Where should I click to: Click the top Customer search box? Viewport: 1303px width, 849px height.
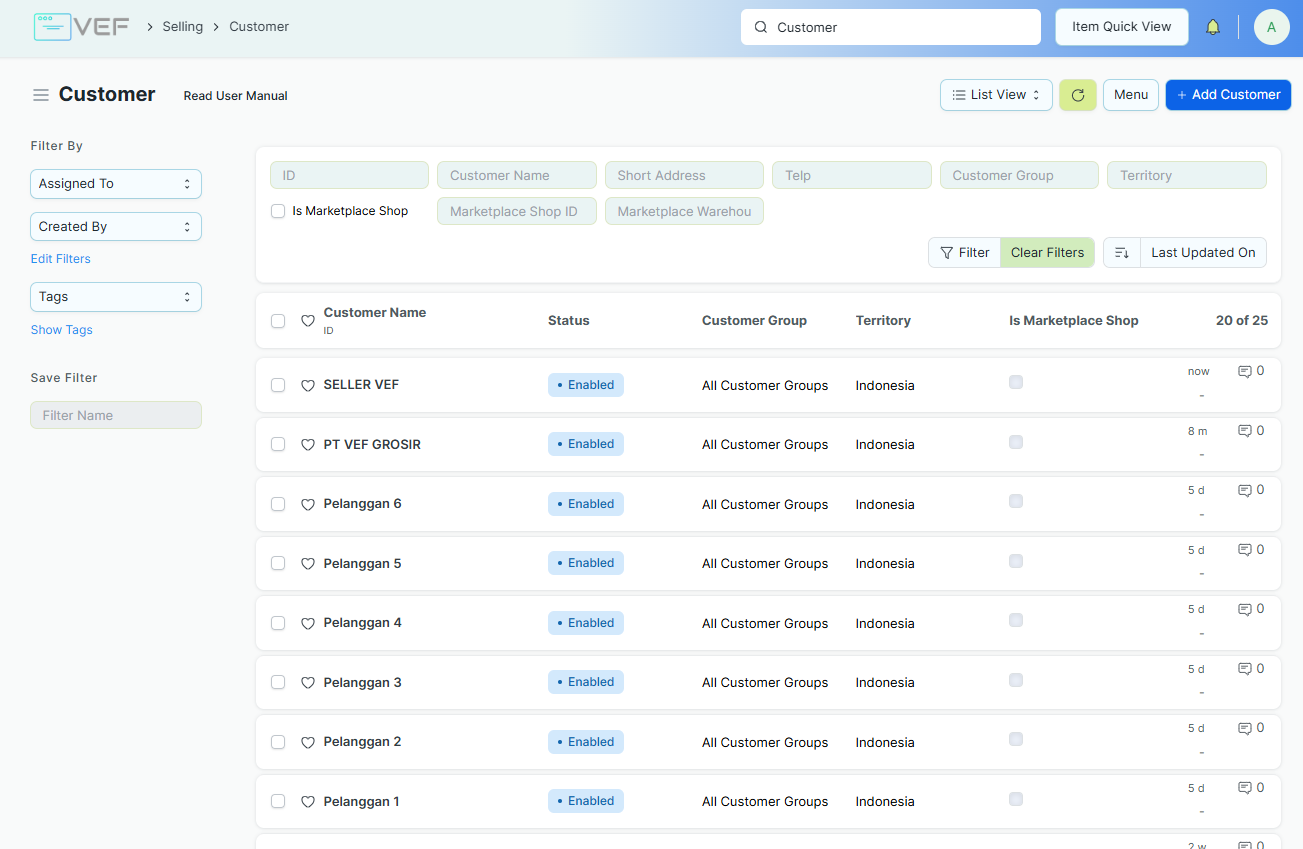pyautogui.click(x=891, y=27)
